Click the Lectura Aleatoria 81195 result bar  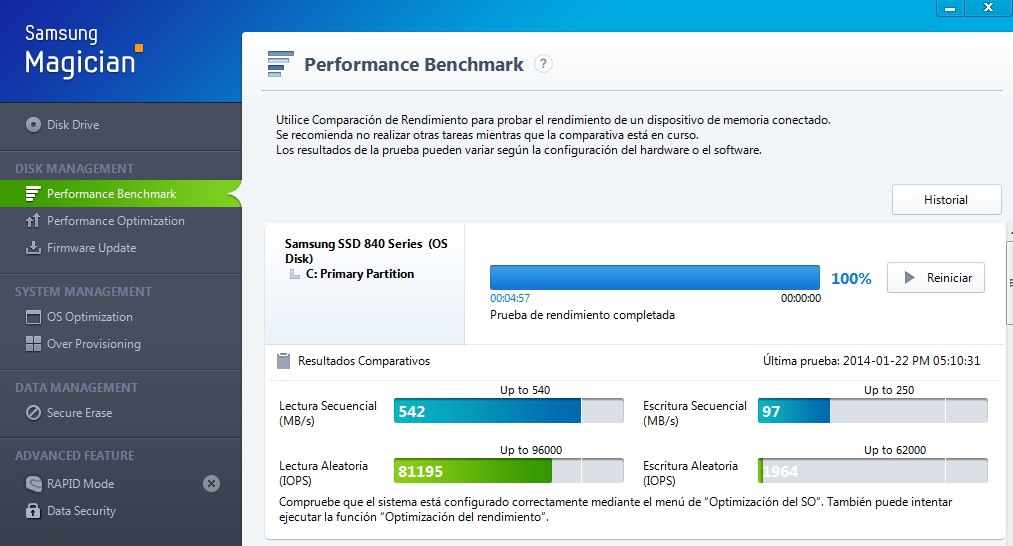click(508, 471)
